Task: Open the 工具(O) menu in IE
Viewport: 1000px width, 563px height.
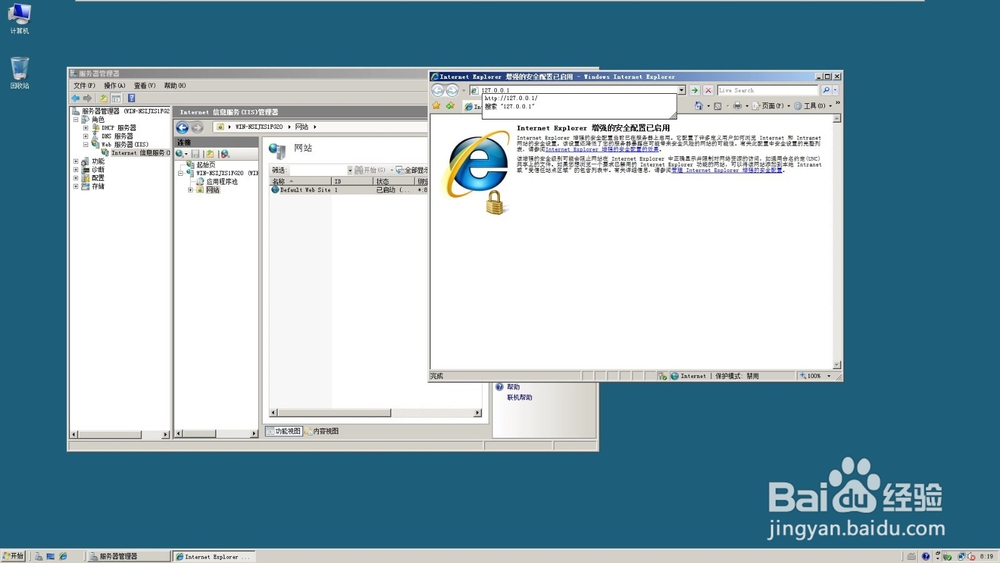Action: click(813, 106)
